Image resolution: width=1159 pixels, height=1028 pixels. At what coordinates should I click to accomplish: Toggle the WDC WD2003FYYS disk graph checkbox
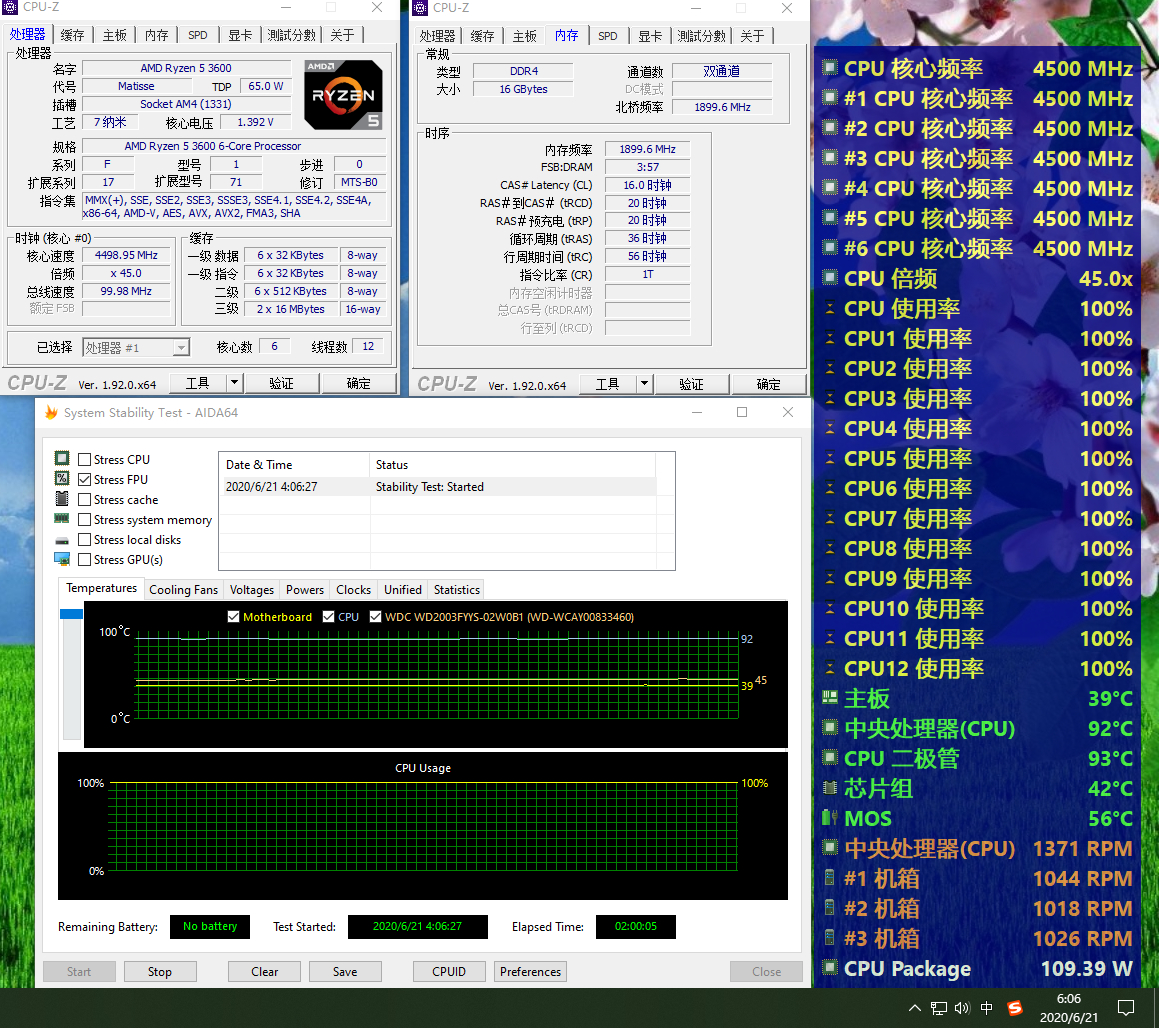pos(375,616)
